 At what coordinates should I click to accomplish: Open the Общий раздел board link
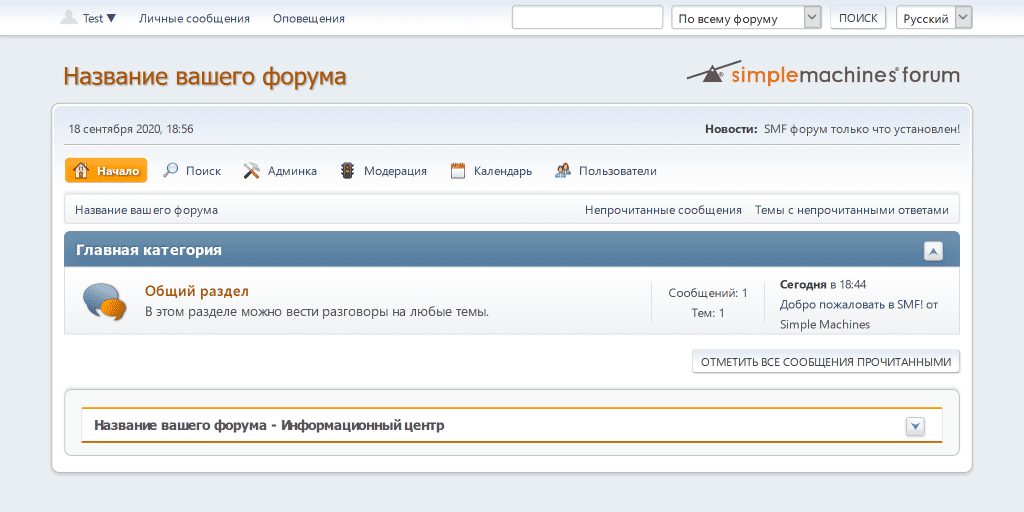[x=197, y=291]
